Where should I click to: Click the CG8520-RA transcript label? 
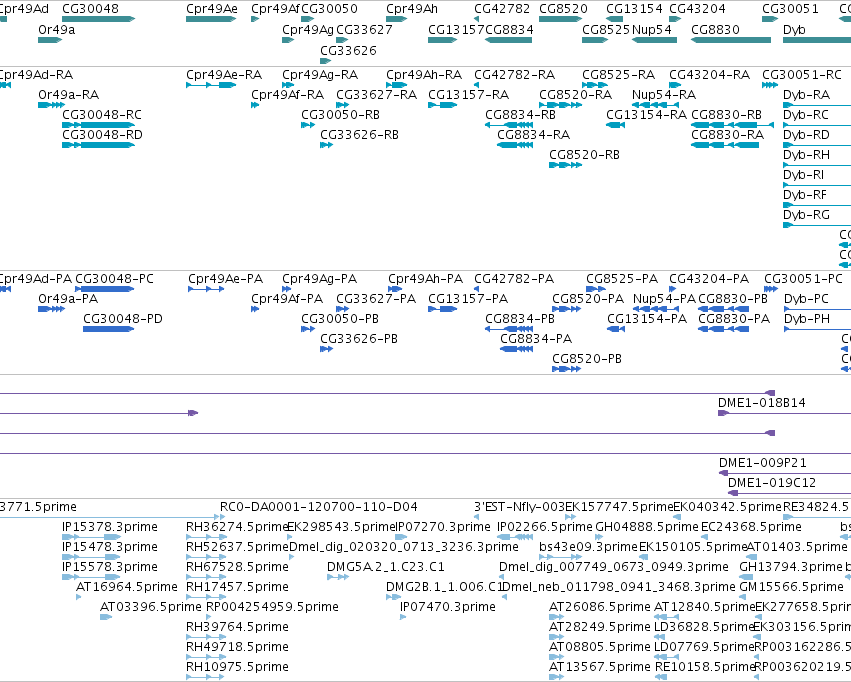click(x=575, y=95)
